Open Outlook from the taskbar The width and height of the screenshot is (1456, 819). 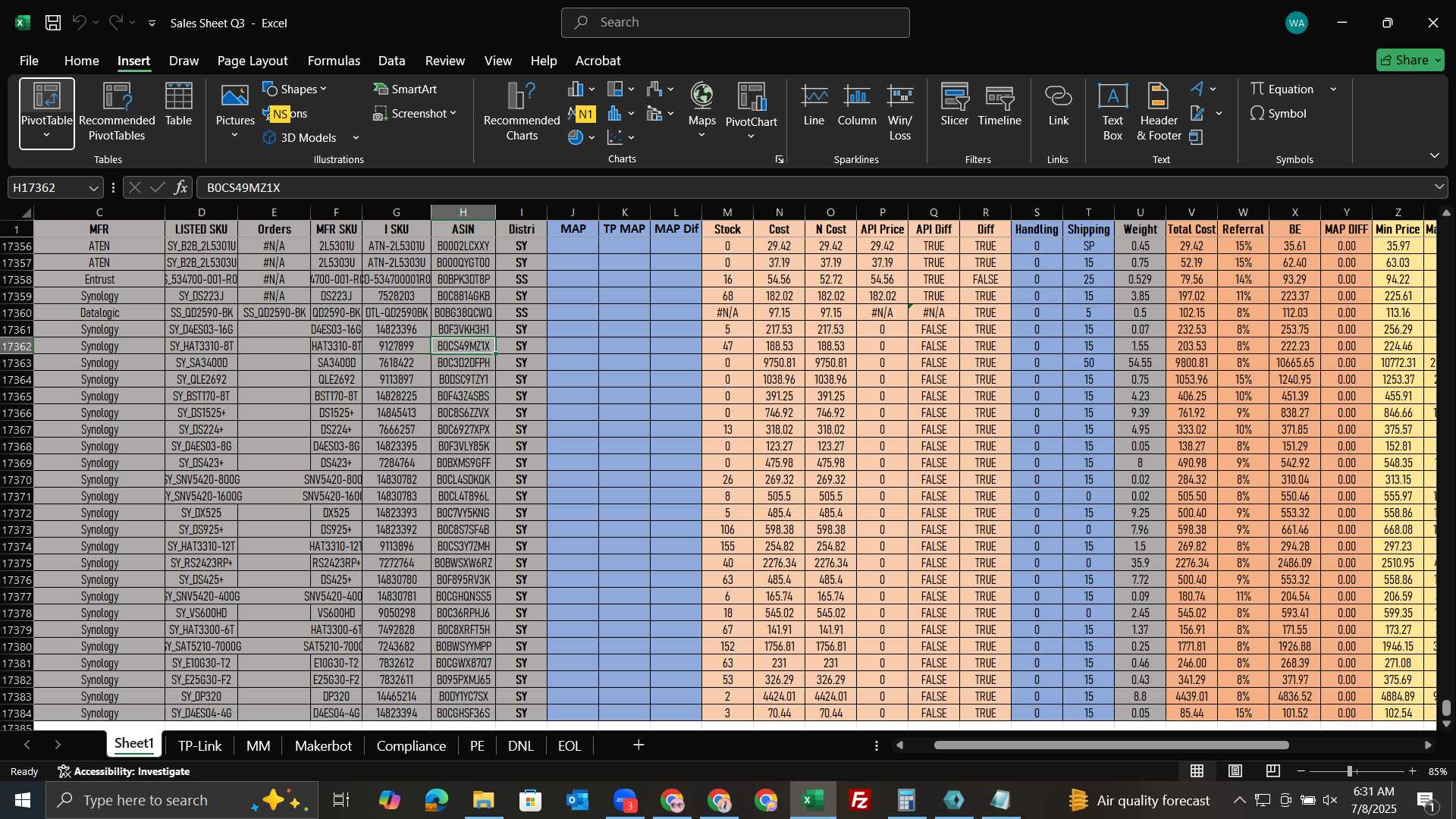pos(577,800)
